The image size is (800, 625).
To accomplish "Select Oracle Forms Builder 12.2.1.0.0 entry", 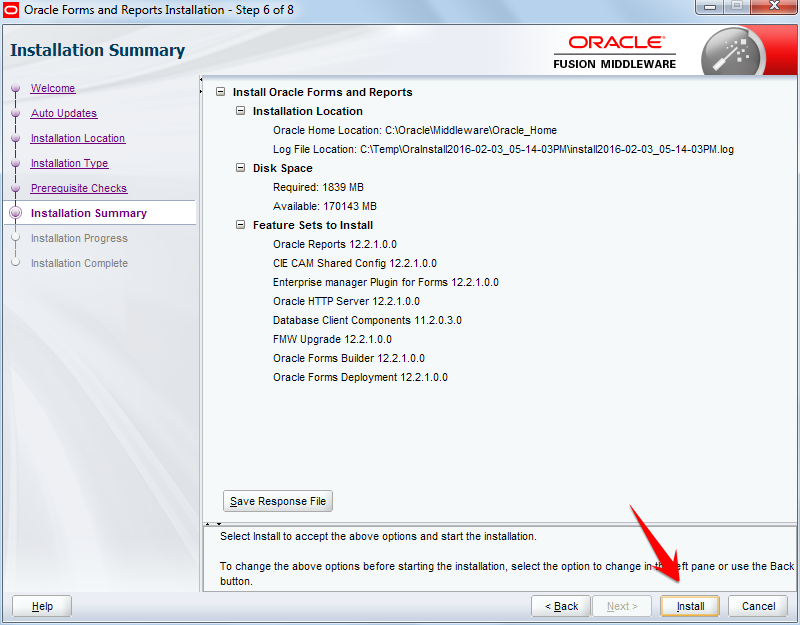I will coord(348,358).
